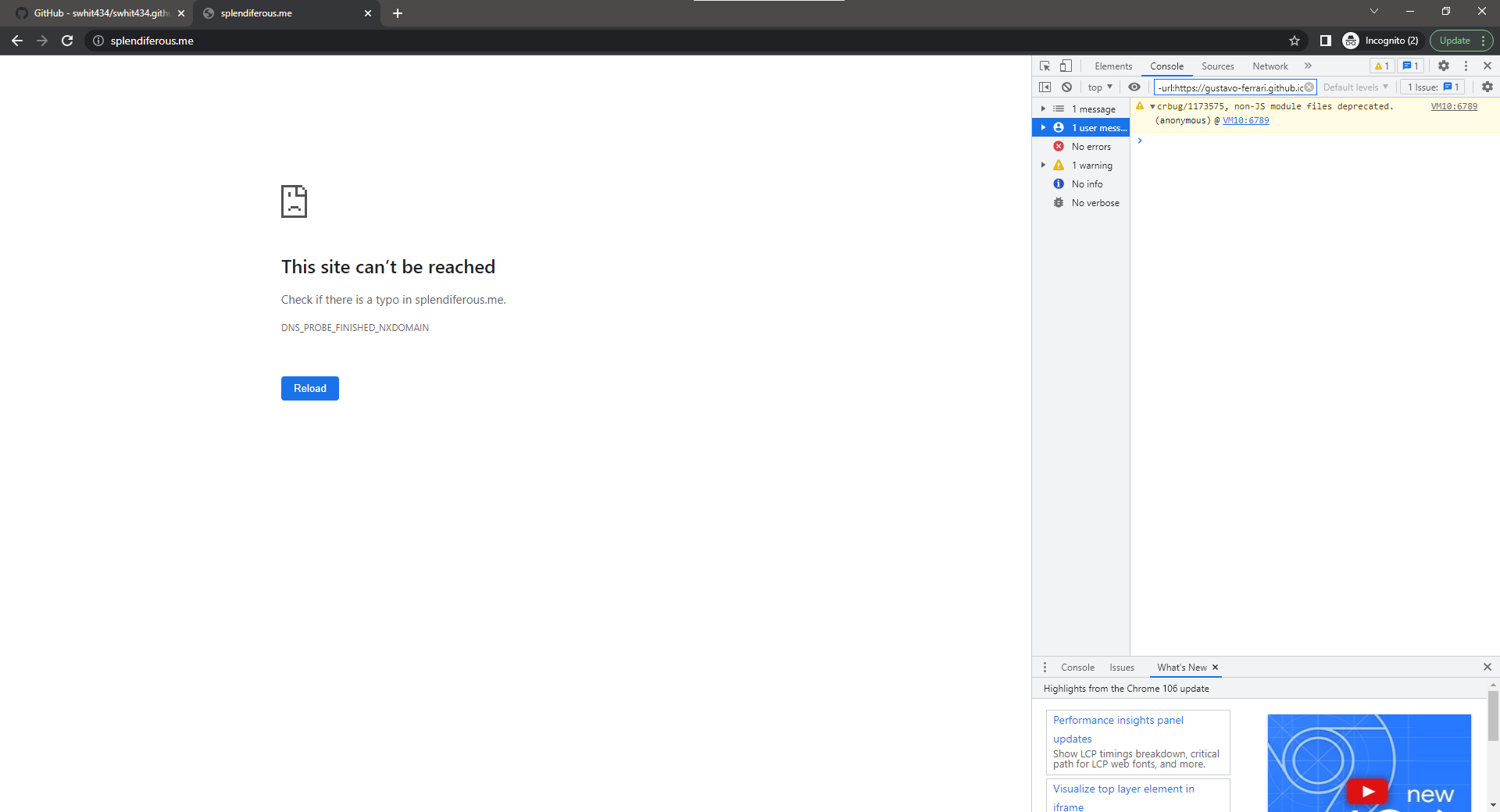
Task: Expand the '1 warning' group
Action: [1043, 166]
